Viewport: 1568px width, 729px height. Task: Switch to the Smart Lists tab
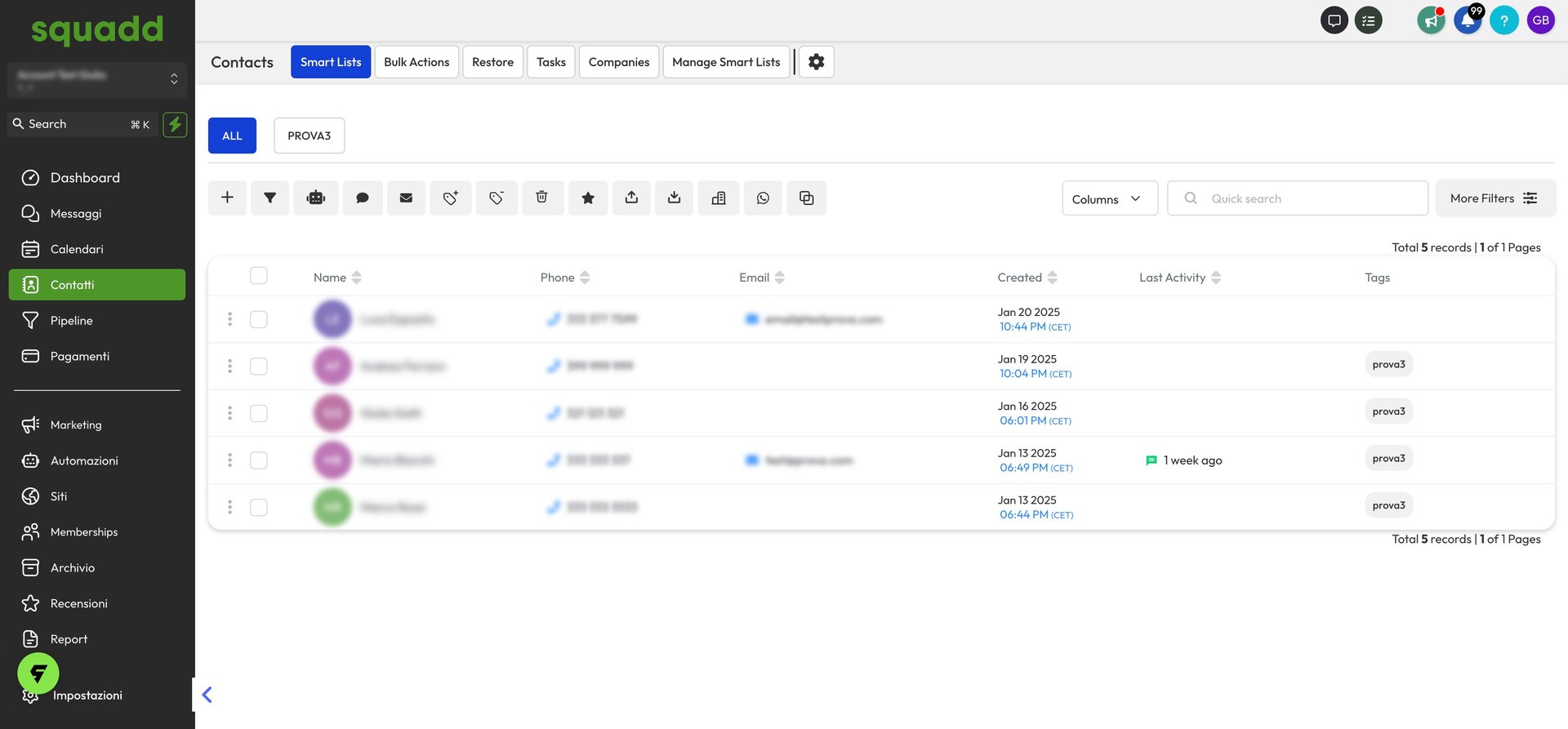click(331, 62)
